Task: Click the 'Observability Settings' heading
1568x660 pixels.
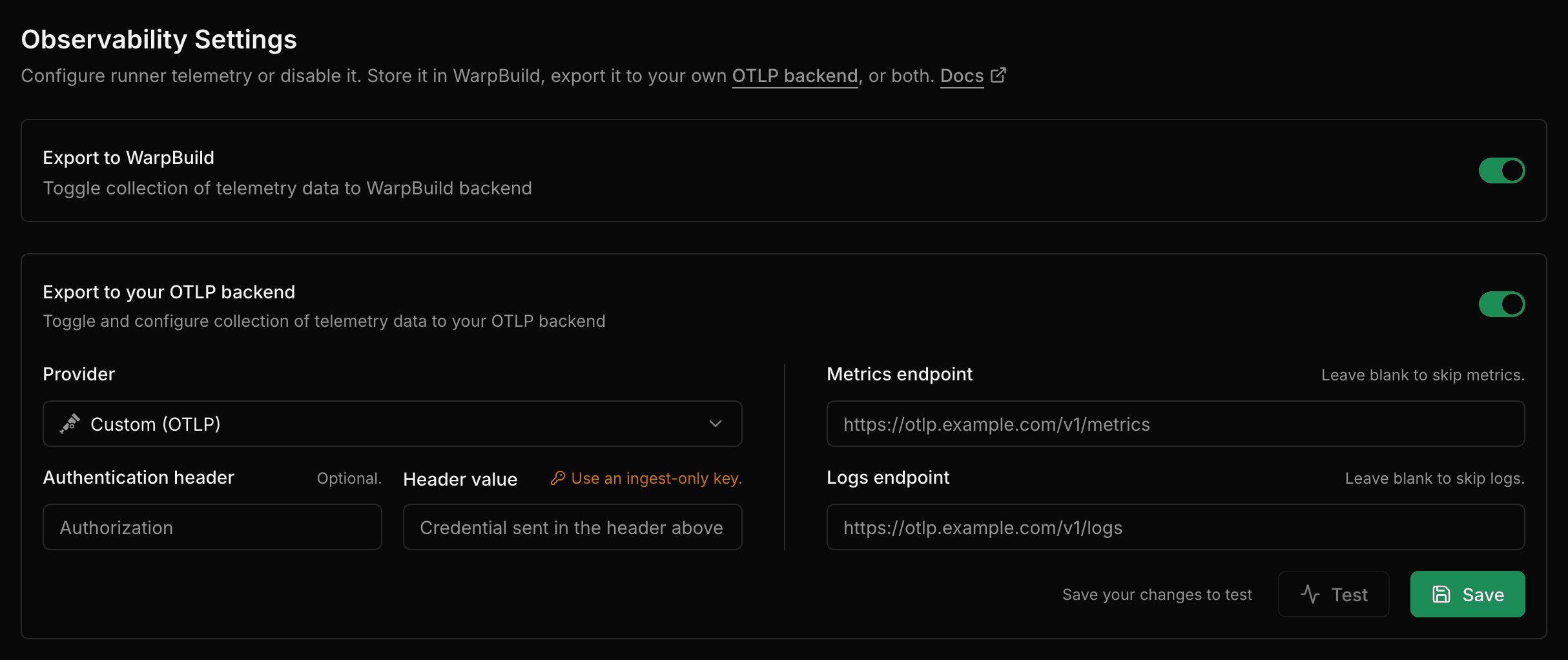Action: [x=159, y=39]
